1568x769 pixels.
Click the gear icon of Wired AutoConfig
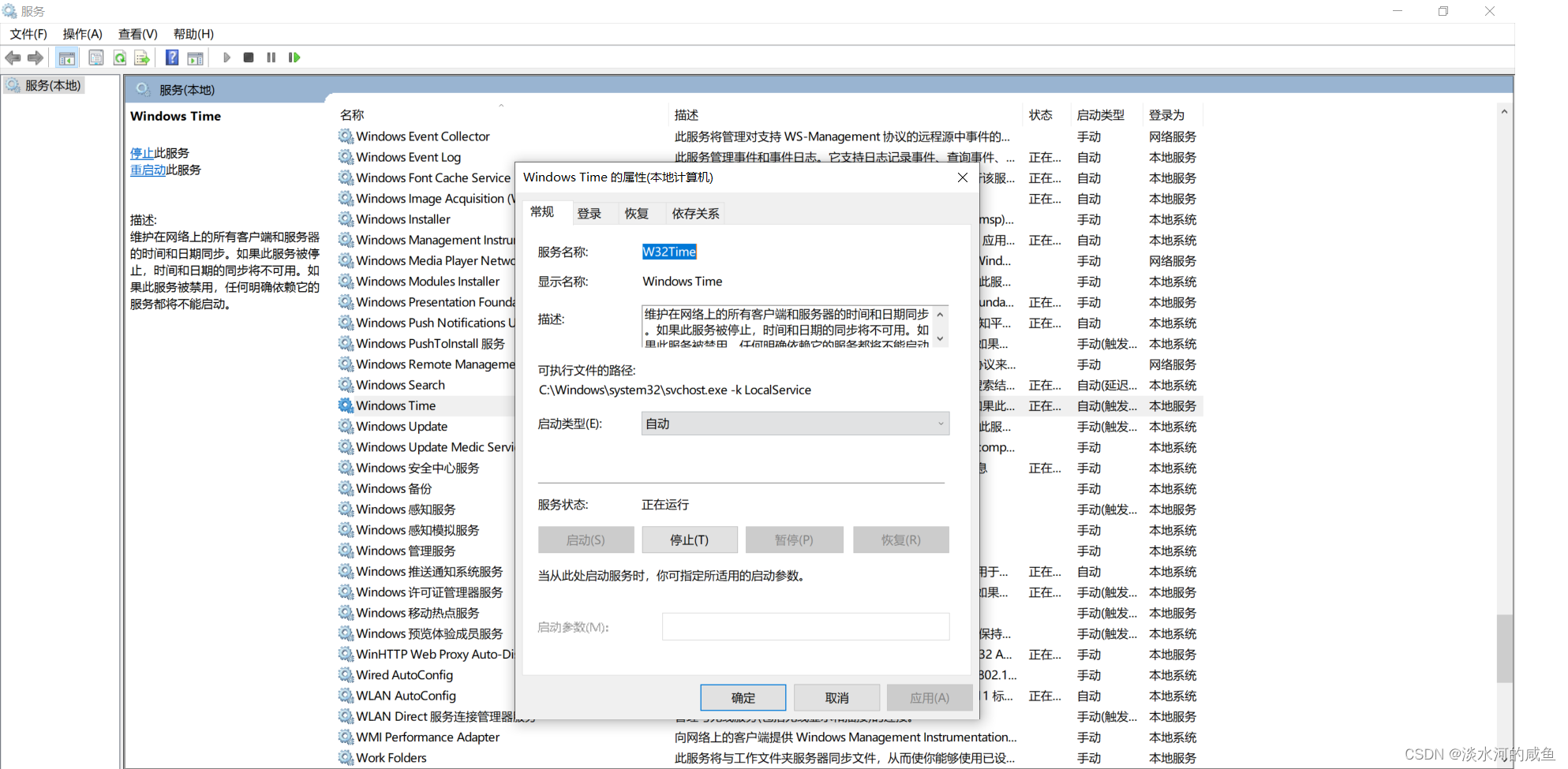coord(346,675)
